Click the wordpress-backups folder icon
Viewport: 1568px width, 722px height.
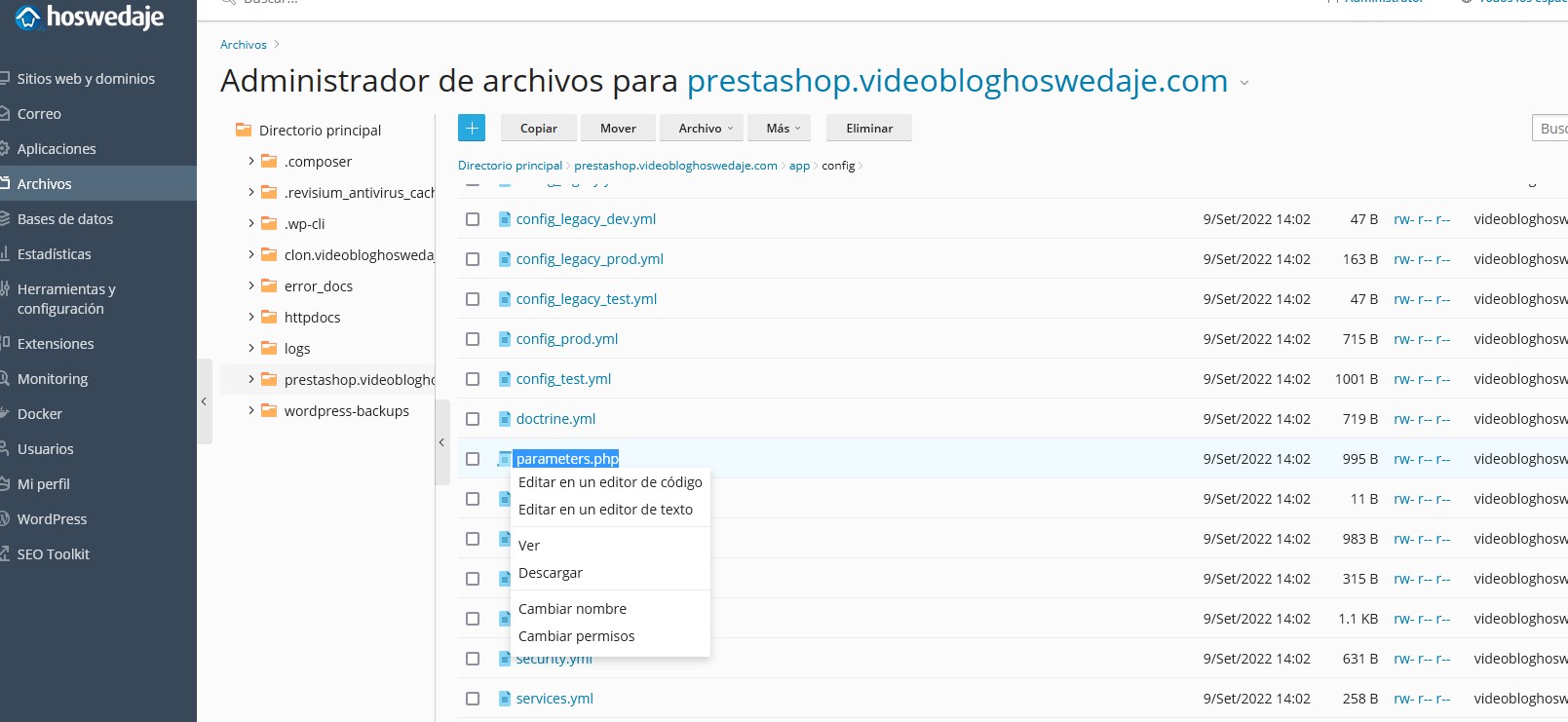tap(269, 411)
